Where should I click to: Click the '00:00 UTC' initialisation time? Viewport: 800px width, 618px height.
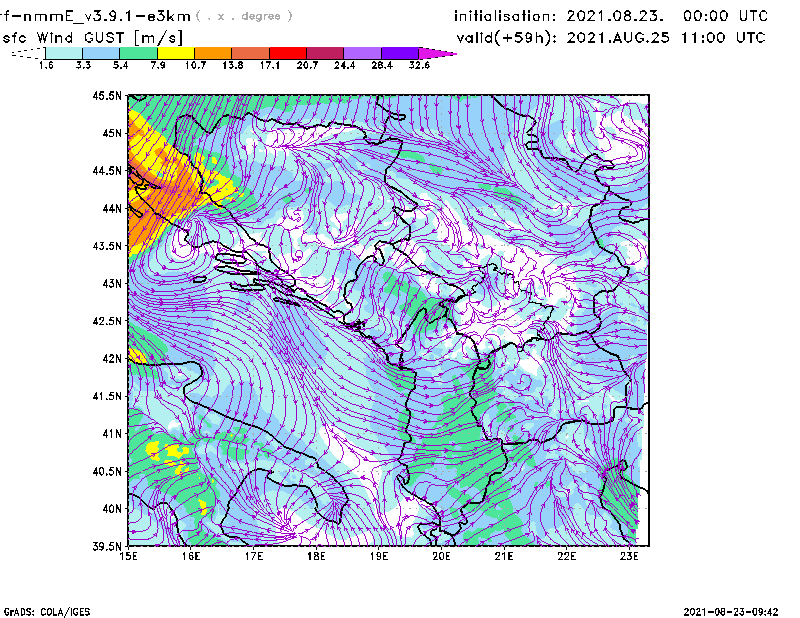tap(725, 16)
